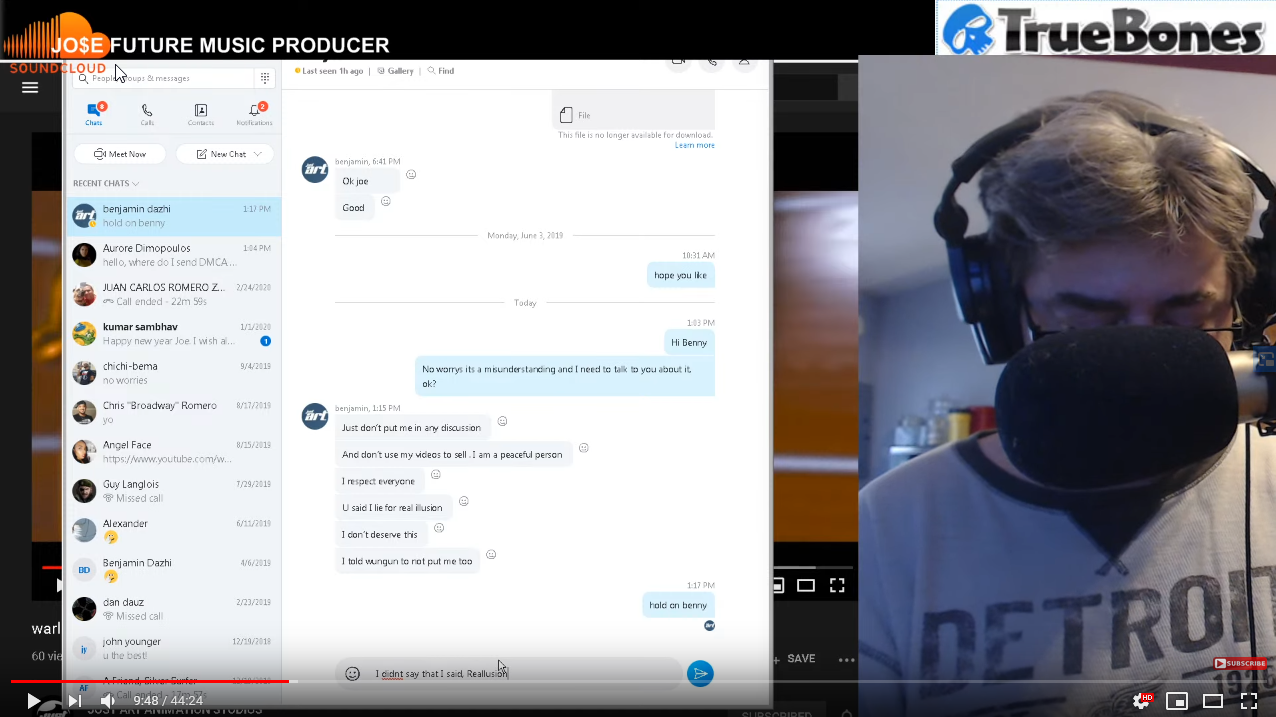
Task: Select the Benjamin Dazhi chat with BD avatar
Action: [173, 570]
